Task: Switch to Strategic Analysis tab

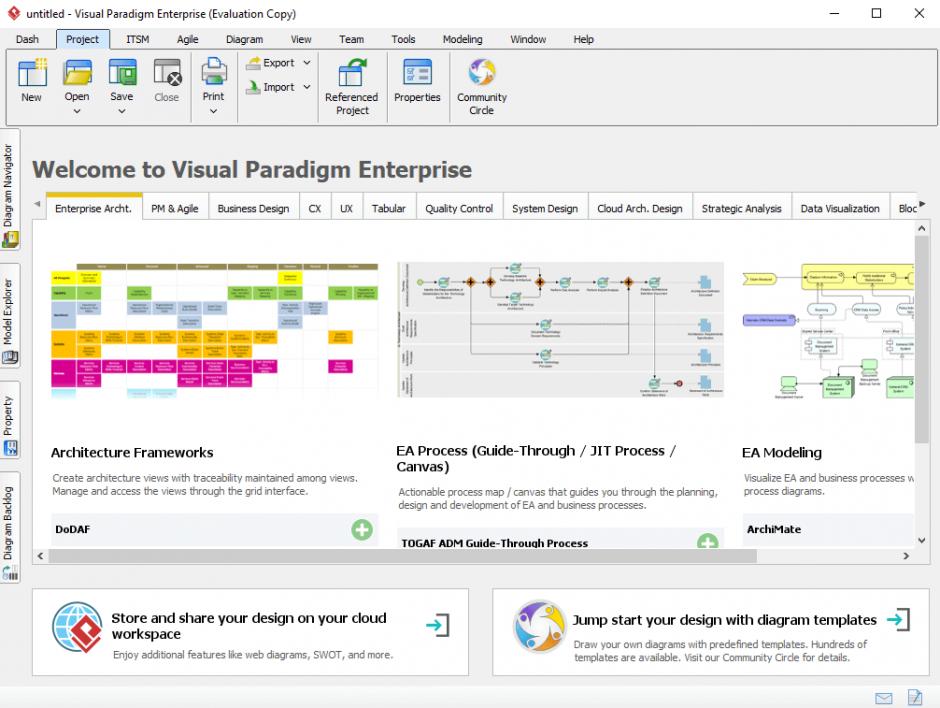Action: click(x=742, y=209)
